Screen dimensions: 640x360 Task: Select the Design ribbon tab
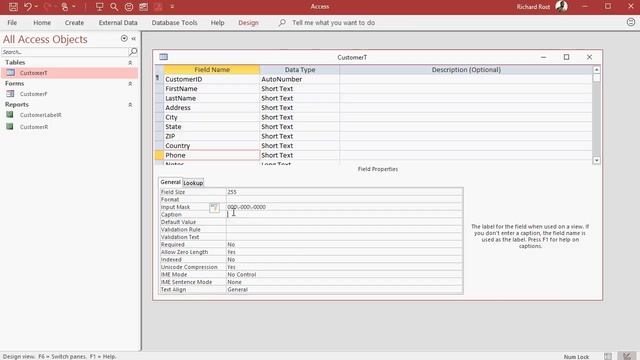click(248, 23)
